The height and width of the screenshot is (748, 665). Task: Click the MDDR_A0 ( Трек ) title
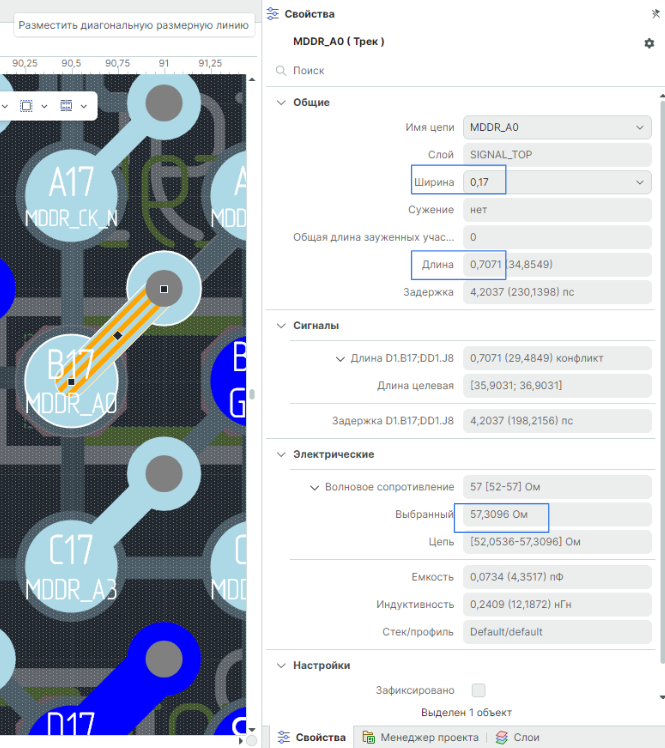coord(339,42)
